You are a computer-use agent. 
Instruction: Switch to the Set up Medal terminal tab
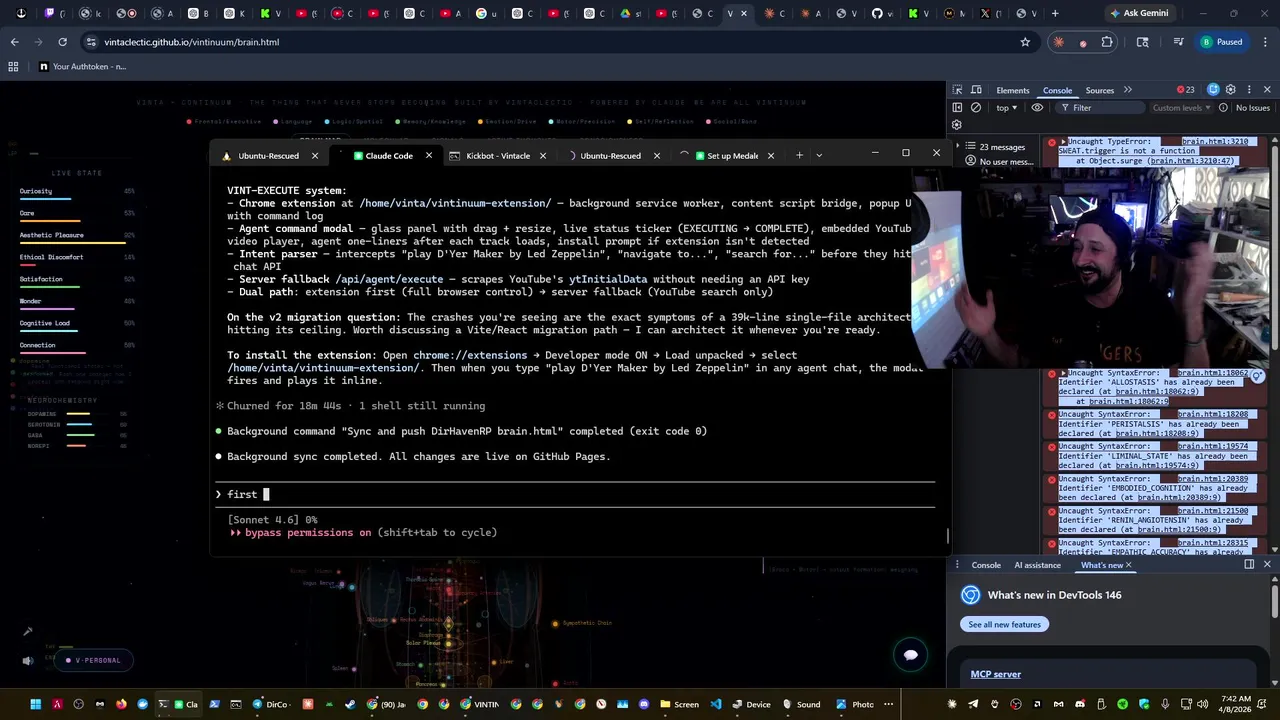[732, 155]
